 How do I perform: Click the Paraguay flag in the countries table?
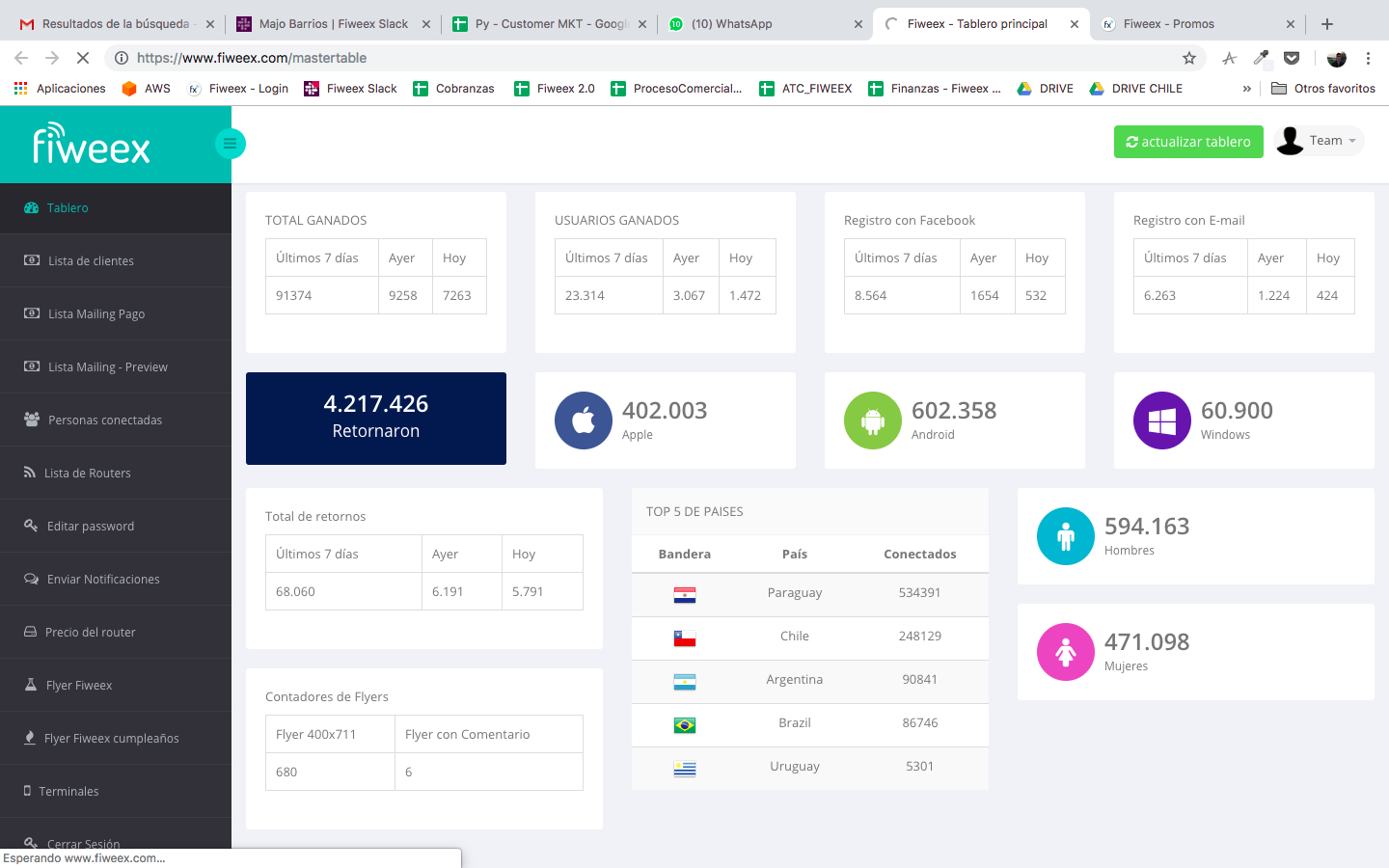pyautogui.click(x=685, y=595)
